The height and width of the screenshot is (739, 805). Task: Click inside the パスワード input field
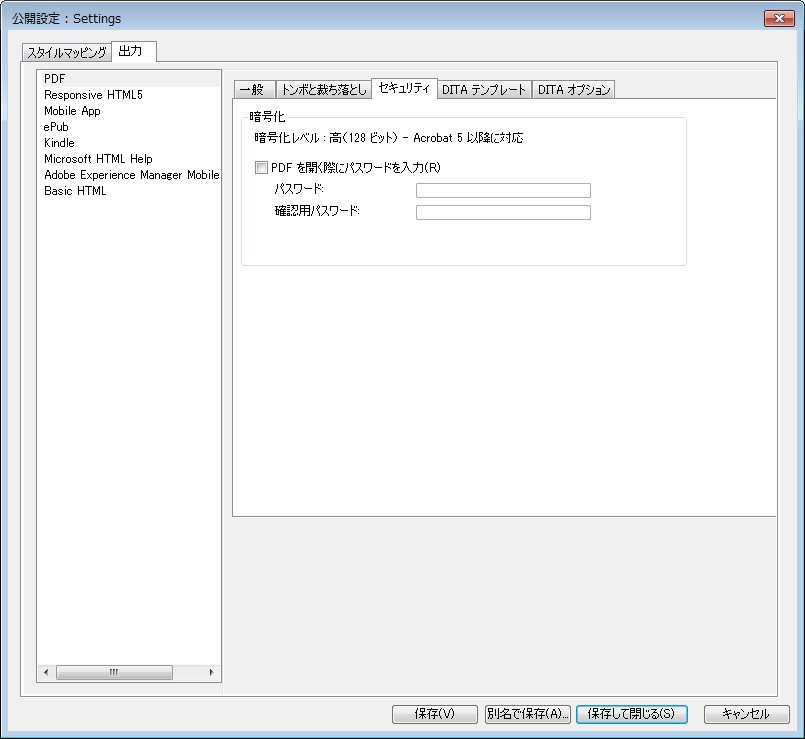(503, 190)
